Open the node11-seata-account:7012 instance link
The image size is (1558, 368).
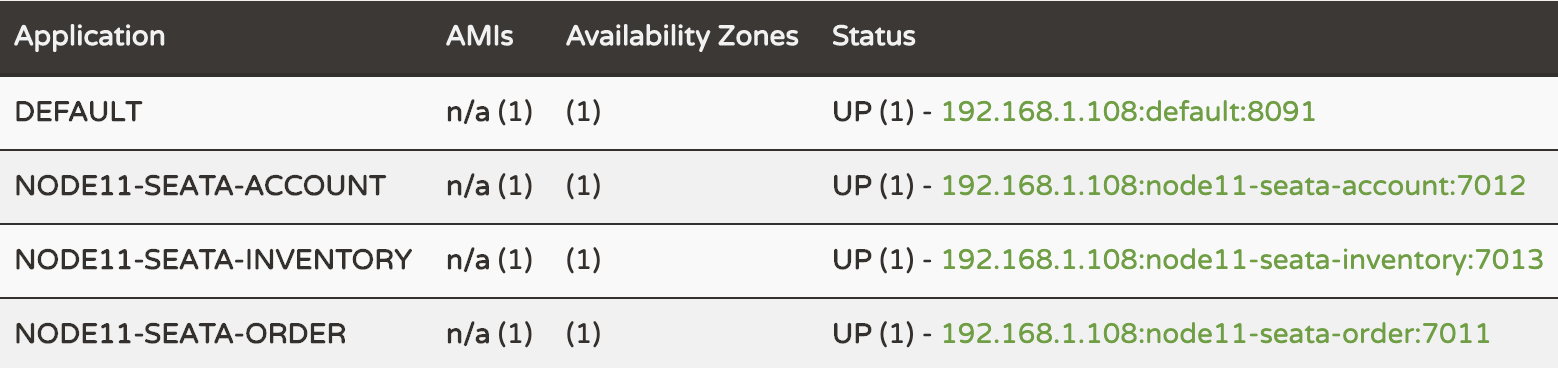1233,185
